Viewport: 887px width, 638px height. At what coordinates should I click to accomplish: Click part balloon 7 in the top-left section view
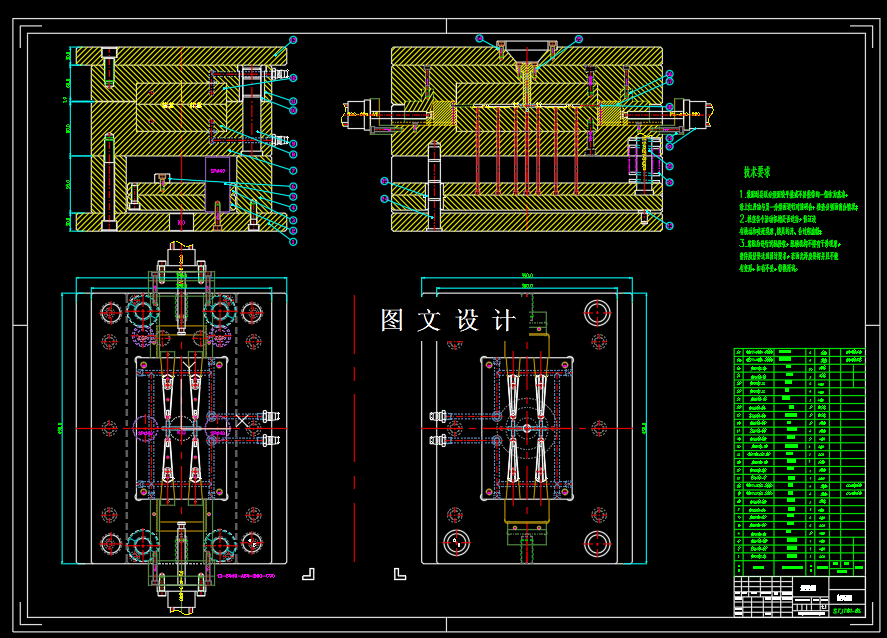[293, 170]
